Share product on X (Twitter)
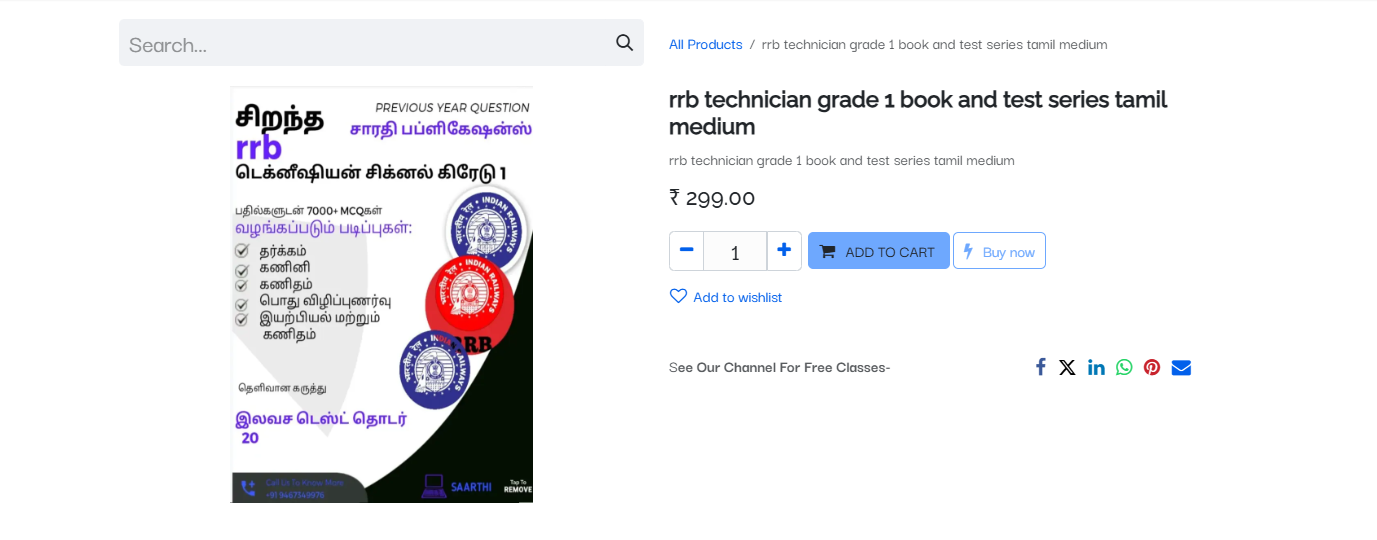Image resolution: width=1377 pixels, height=540 pixels. 1067,367
